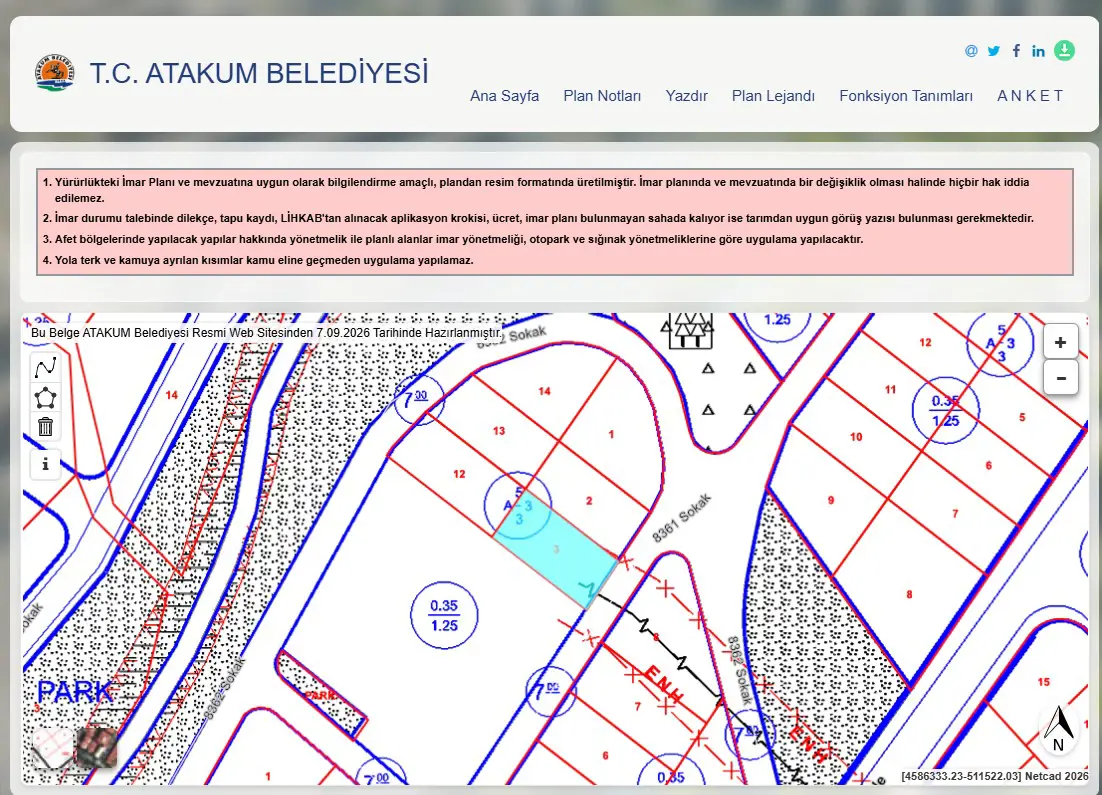The height and width of the screenshot is (795, 1102).
Task: Click the 8361 Sokak street label
Action: 682,518
